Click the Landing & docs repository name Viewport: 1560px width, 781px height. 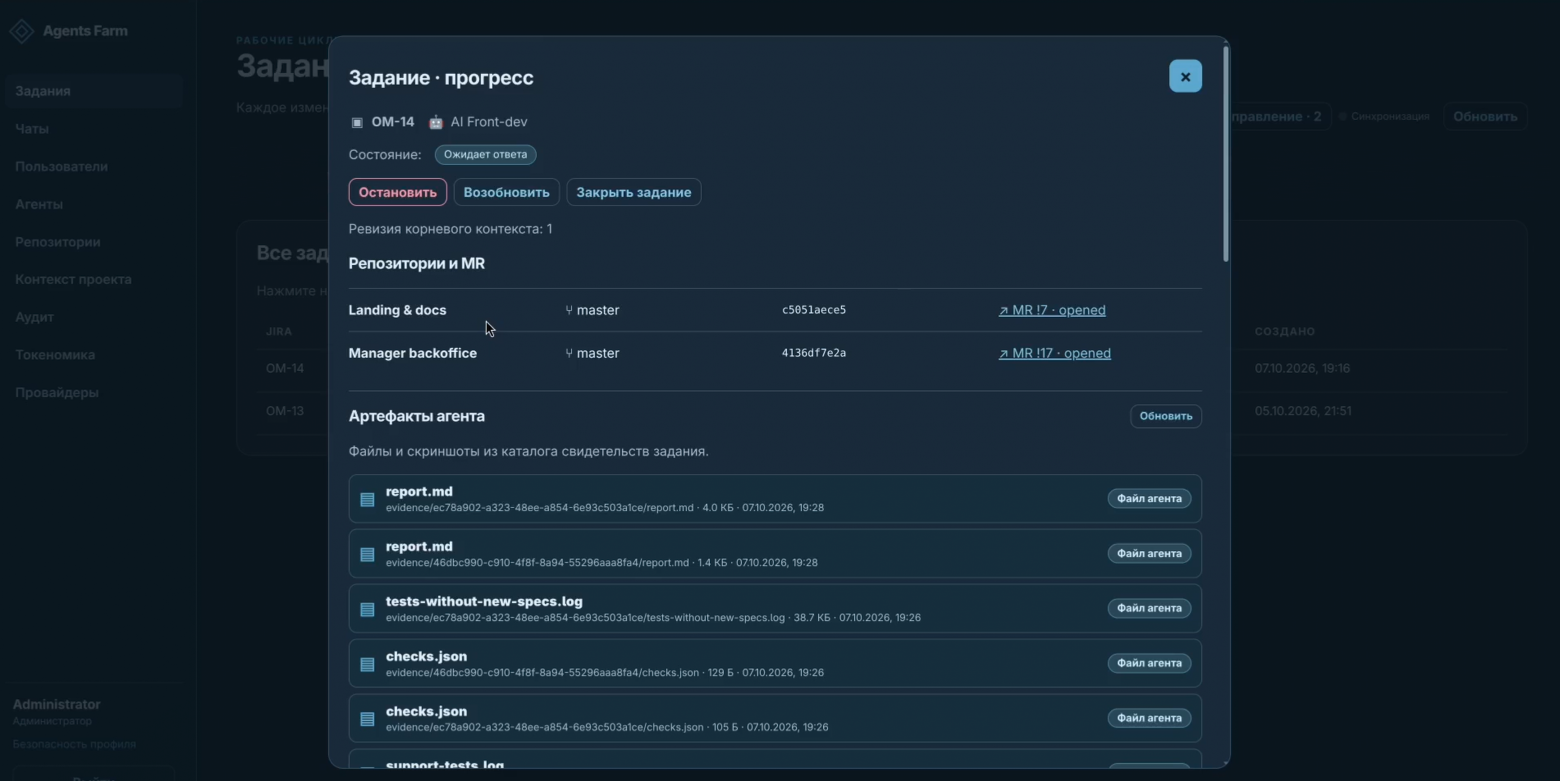click(397, 310)
